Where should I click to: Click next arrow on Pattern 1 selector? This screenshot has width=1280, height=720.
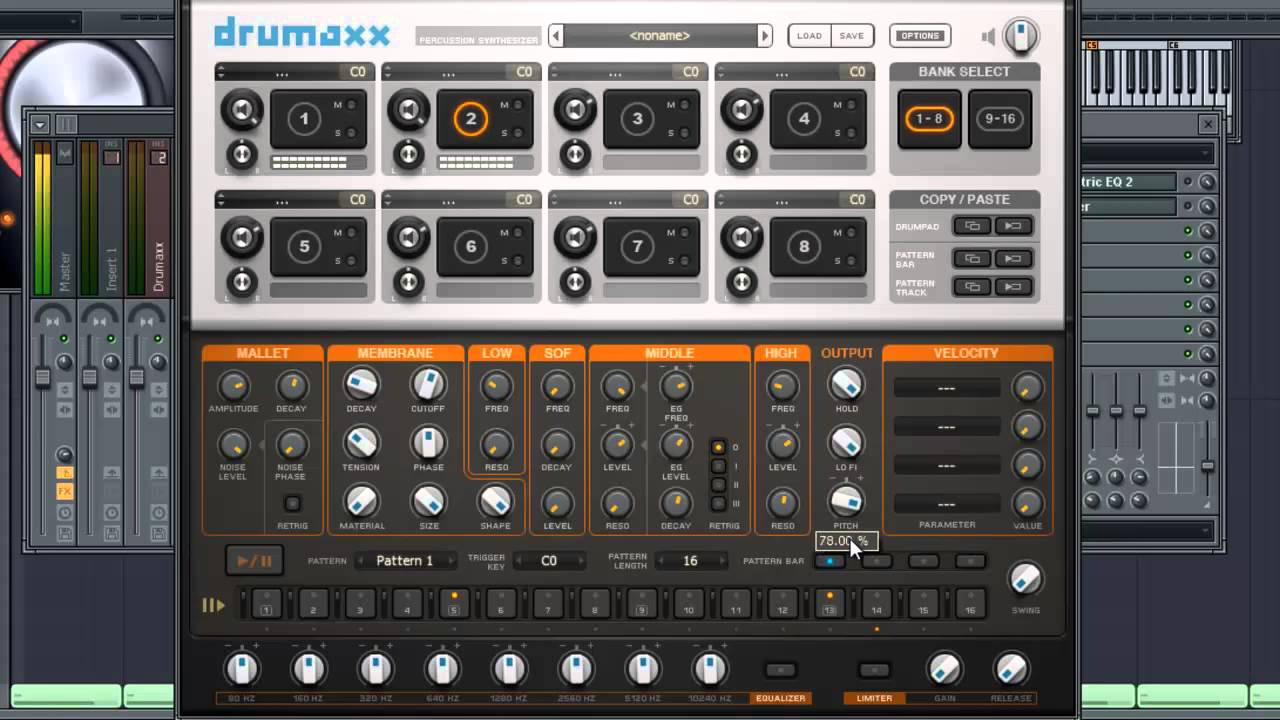[x=454, y=561]
